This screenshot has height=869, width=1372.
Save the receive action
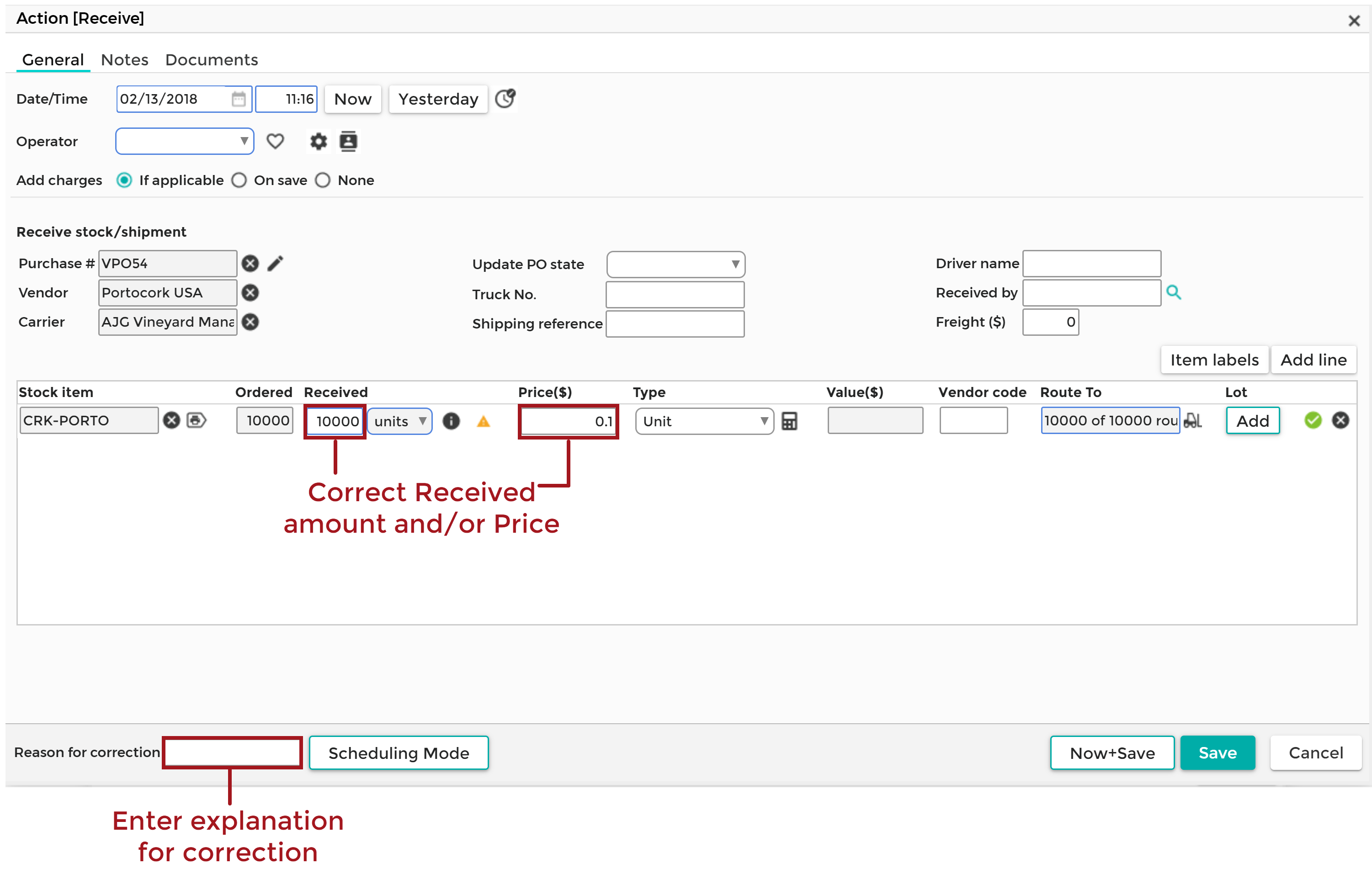point(1218,753)
